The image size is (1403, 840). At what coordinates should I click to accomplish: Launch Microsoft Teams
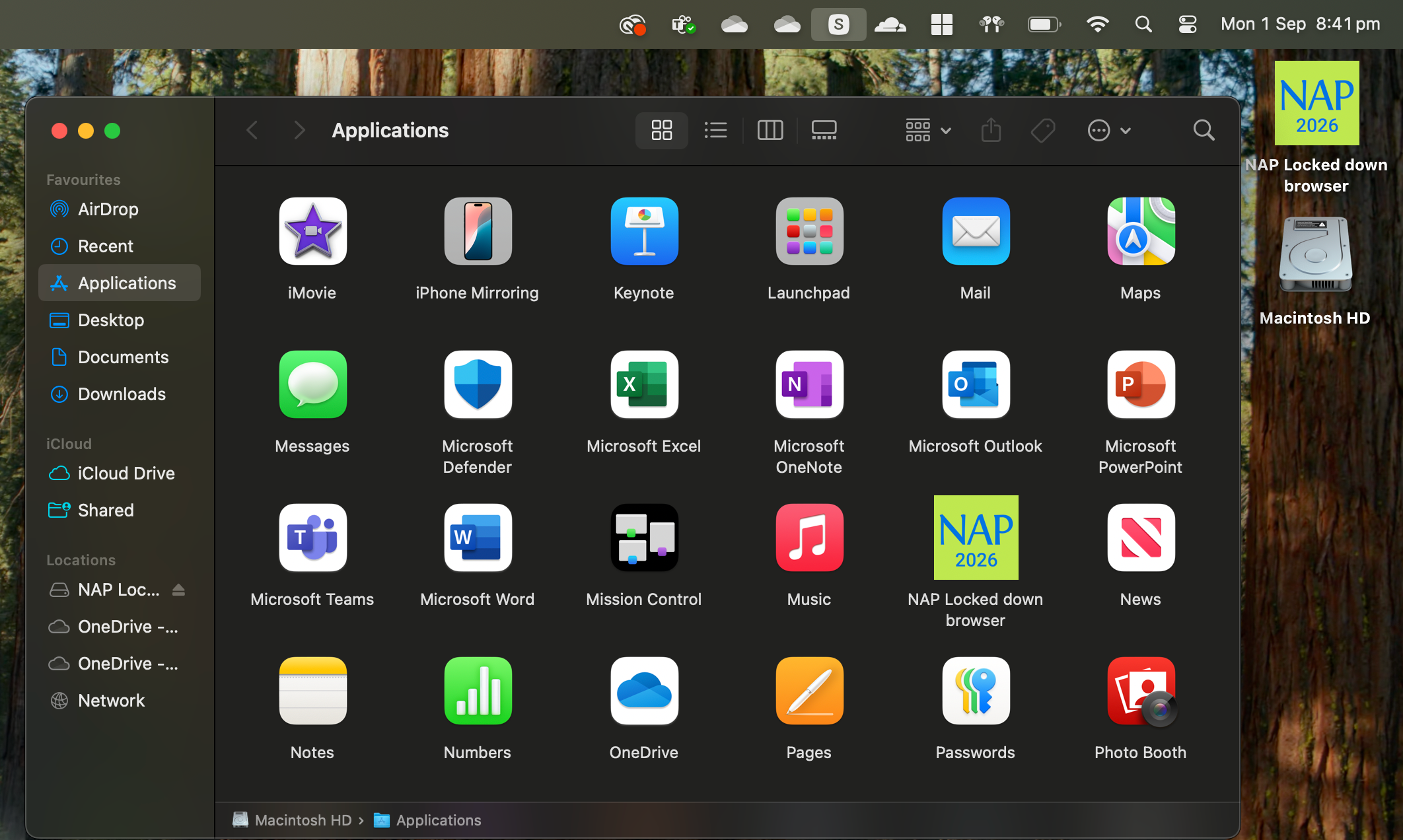click(x=312, y=538)
